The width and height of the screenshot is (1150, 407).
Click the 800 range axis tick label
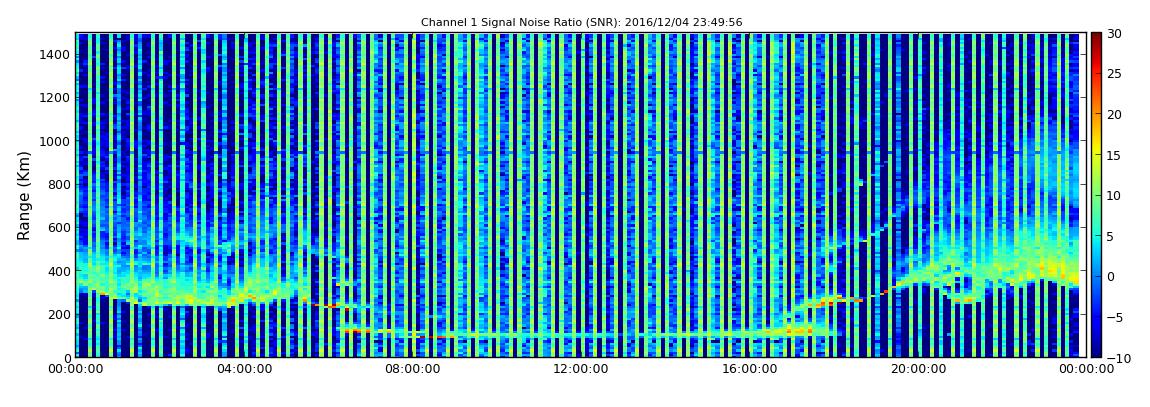point(59,184)
